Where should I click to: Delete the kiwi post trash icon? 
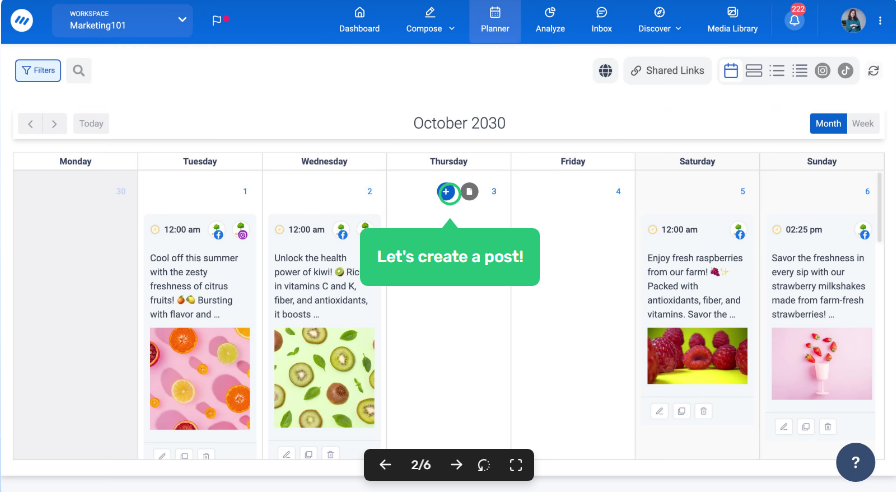pos(330,454)
